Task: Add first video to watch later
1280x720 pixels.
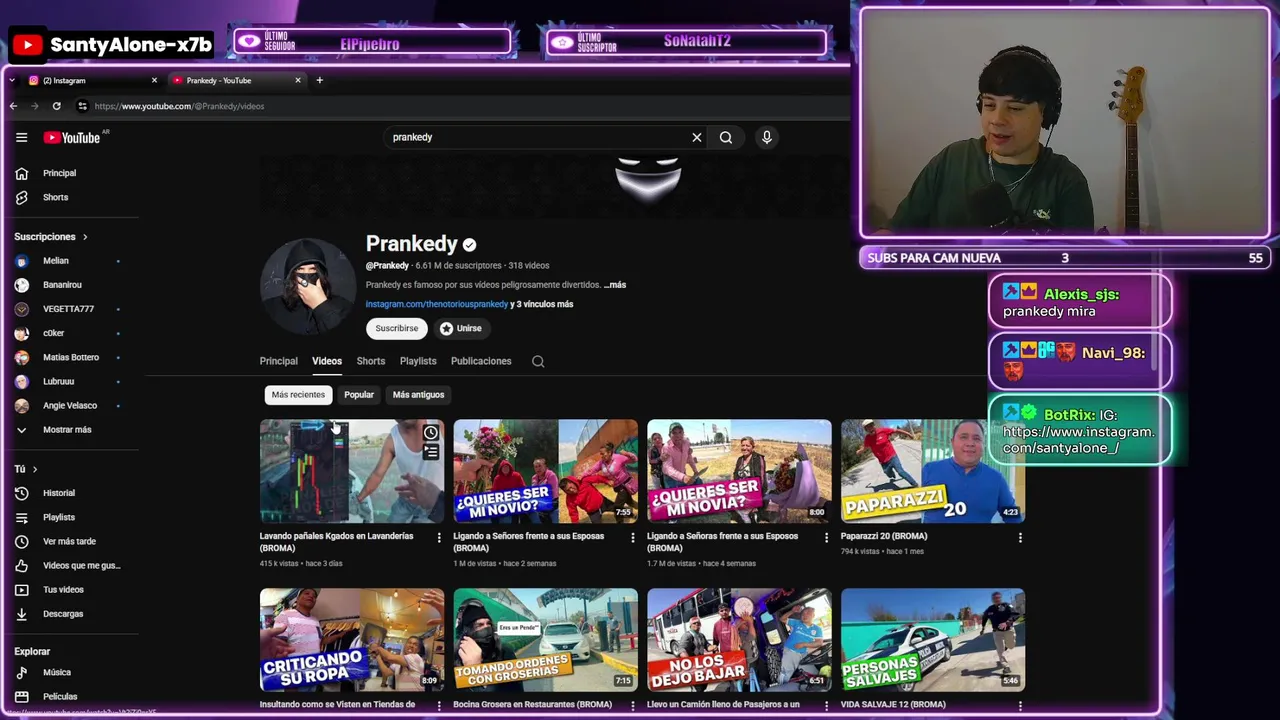Action: [x=430, y=433]
